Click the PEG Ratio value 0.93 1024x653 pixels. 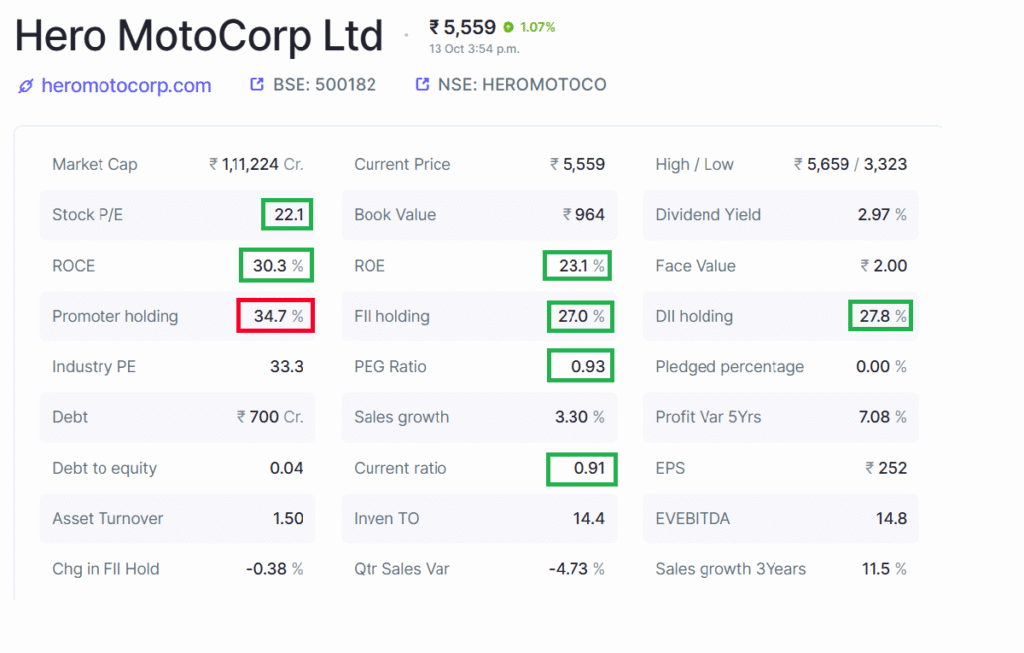[x=580, y=366]
